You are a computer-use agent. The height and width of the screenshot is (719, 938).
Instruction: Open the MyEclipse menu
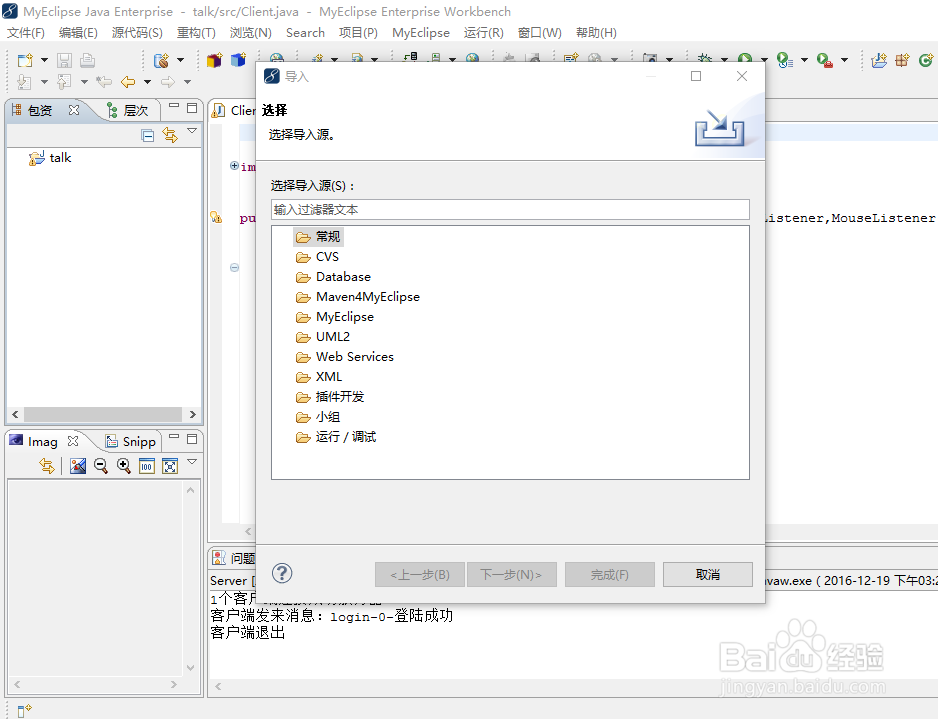[421, 33]
